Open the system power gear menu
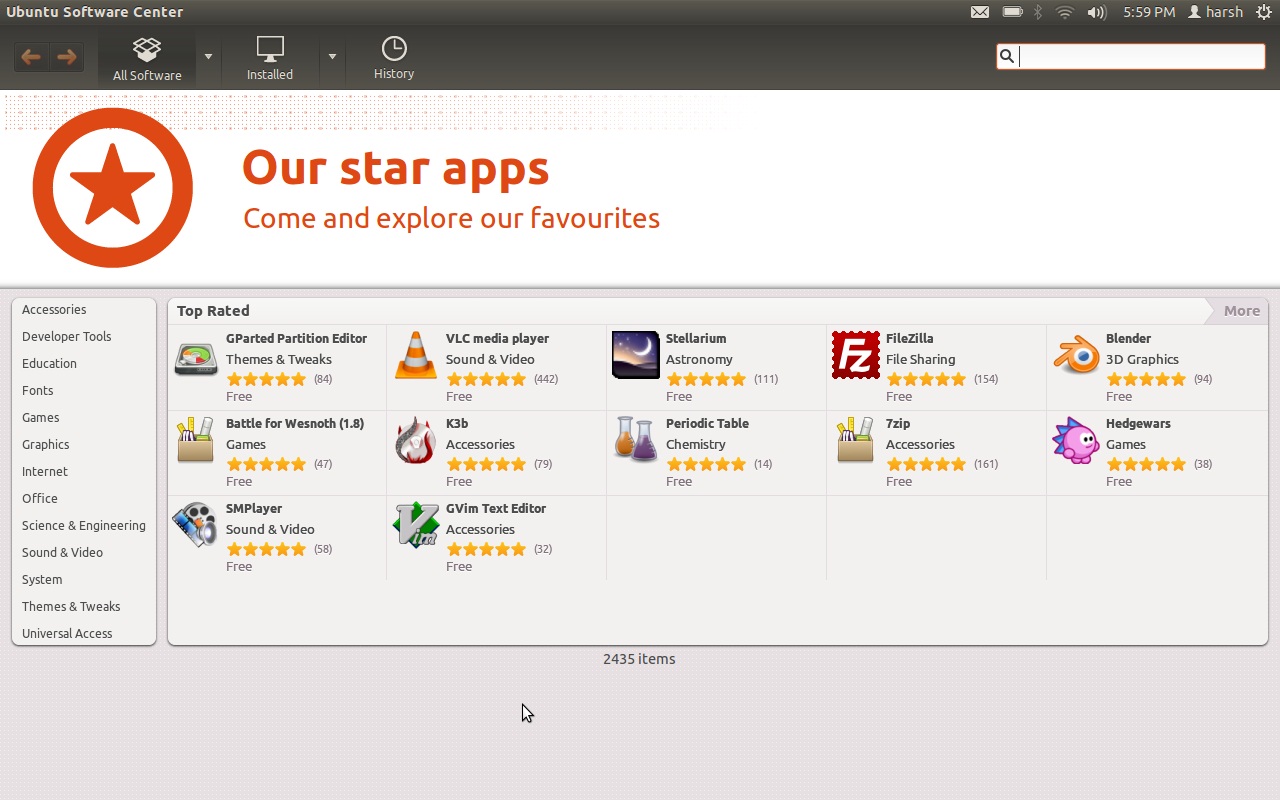Image resolution: width=1280 pixels, height=800 pixels. pyautogui.click(x=1263, y=12)
